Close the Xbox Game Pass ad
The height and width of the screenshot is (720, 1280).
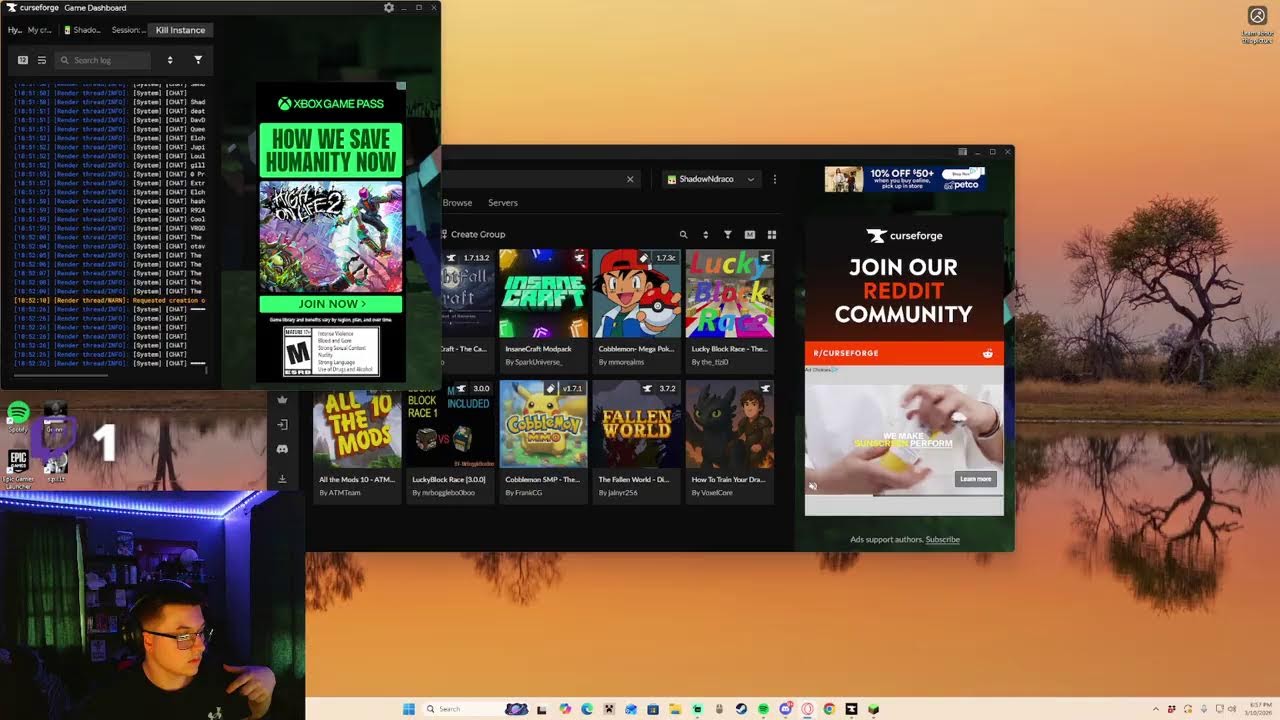[x=401, y=86]
